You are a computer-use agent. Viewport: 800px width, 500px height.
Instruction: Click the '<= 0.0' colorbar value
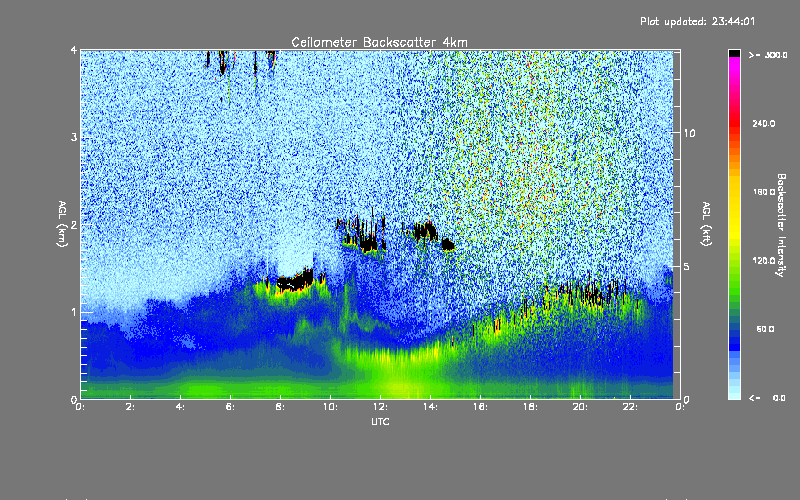tap(767, 398)
